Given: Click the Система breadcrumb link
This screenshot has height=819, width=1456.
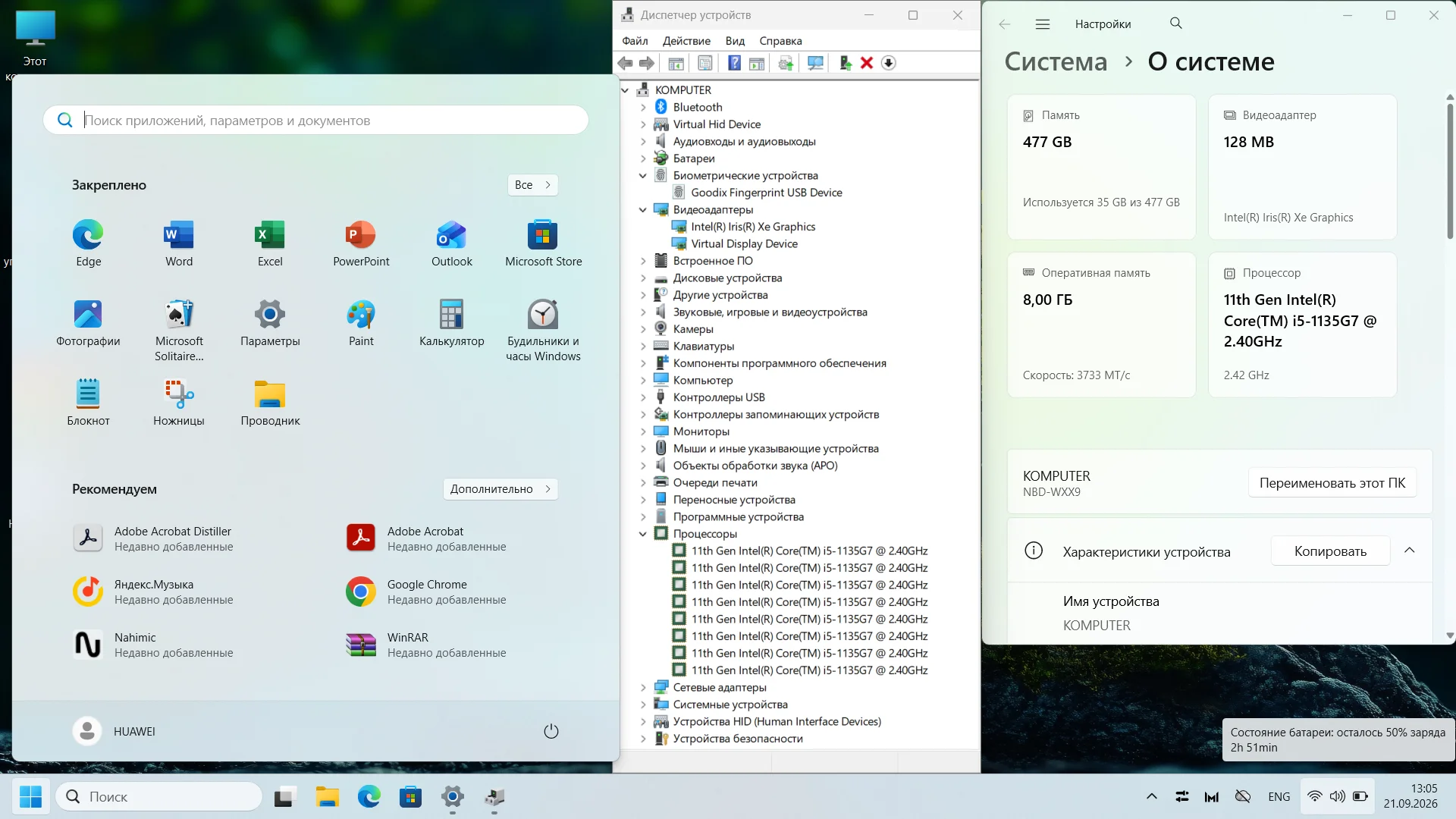Looking at the screenshot, I should coord(1056,61).
